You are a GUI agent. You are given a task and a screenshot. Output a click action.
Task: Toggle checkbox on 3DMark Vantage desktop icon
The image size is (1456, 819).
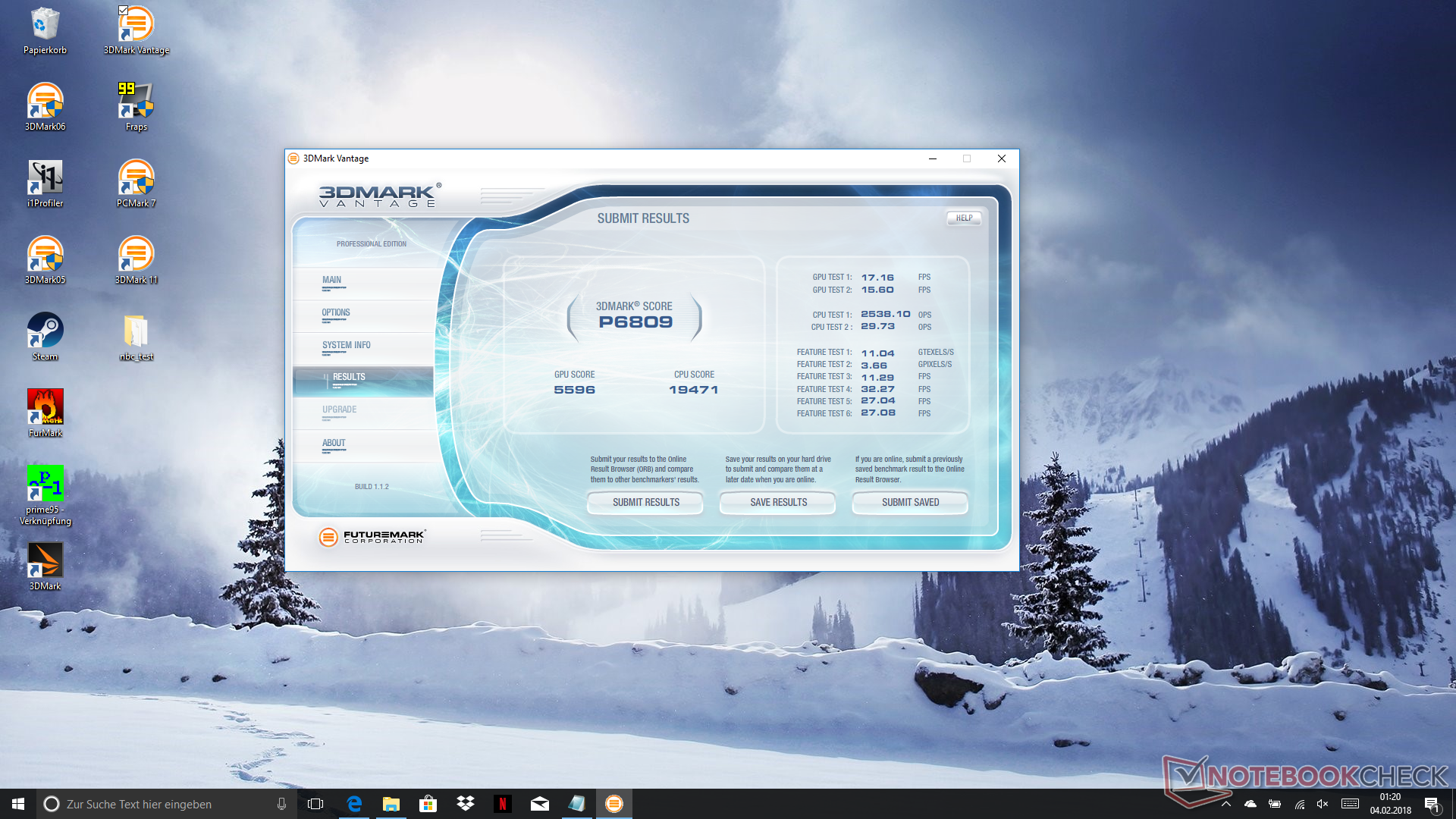pyautogui.click(x=123, y=11)
